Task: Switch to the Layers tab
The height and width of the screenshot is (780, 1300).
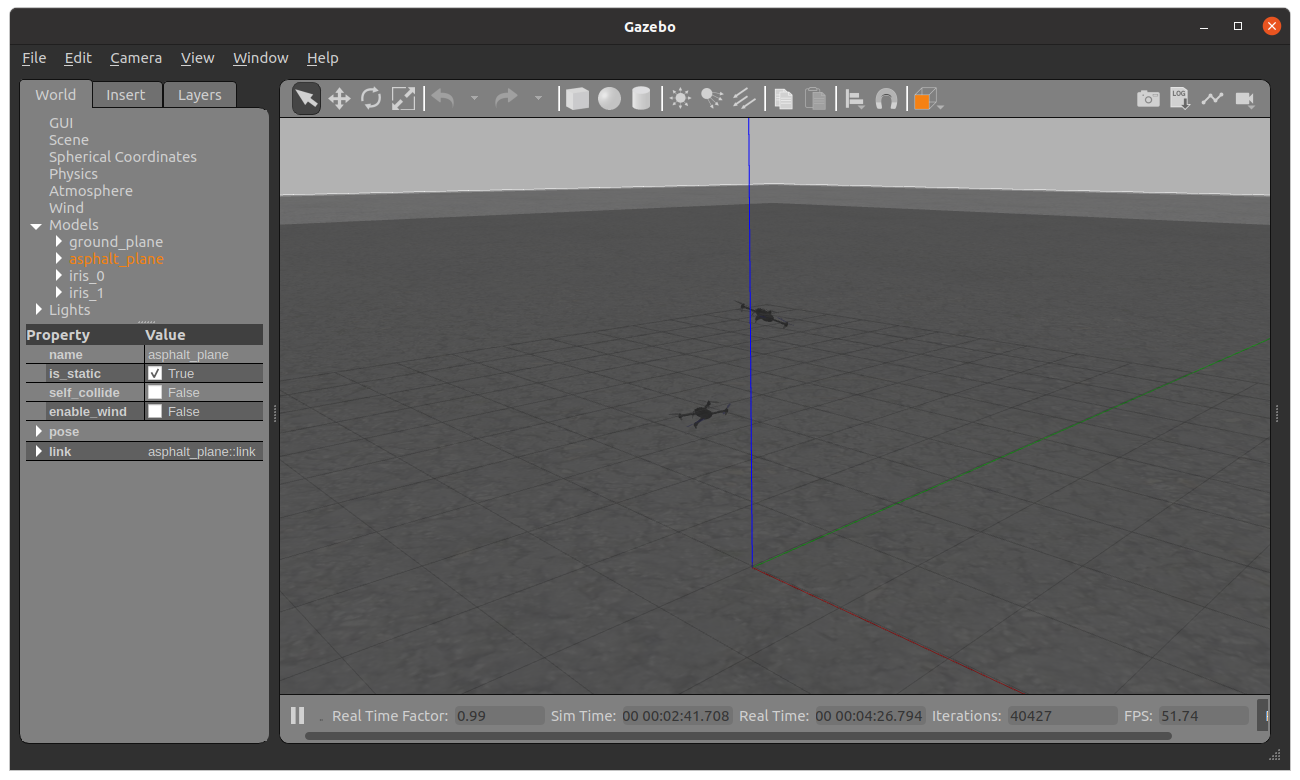Action: point(200,95)
